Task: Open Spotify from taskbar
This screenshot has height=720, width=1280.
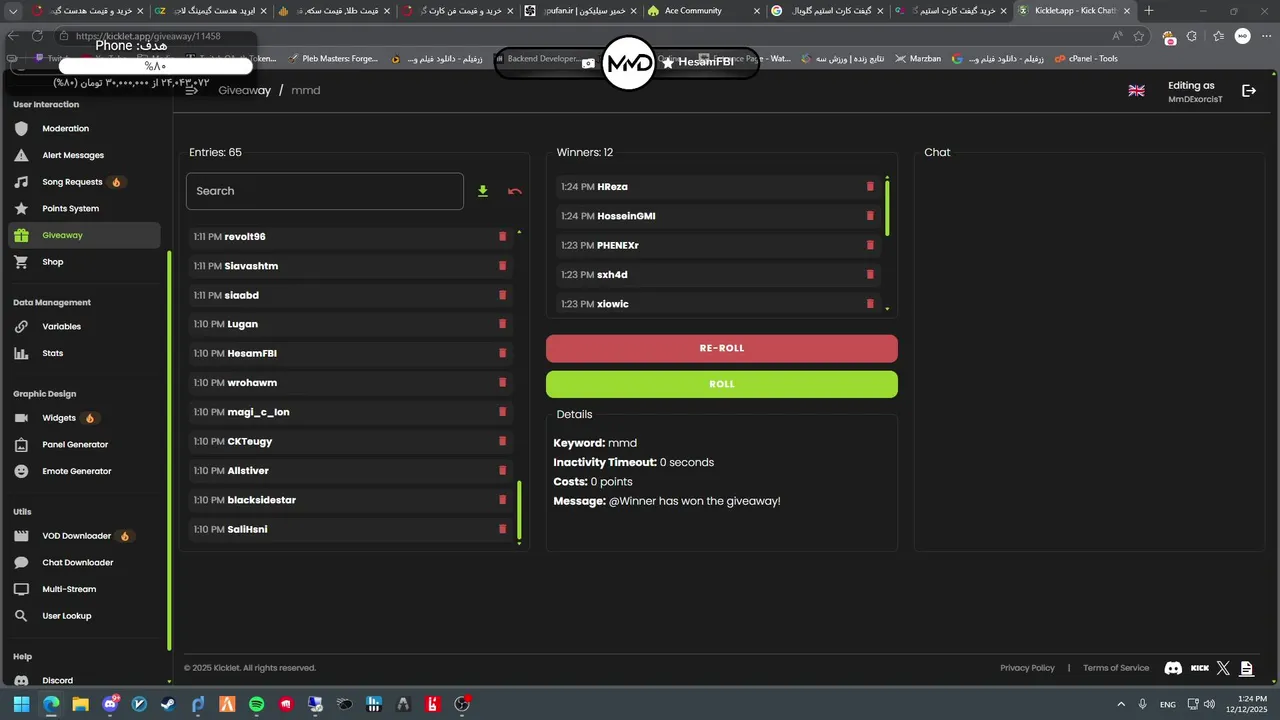Action: pos(257,704)
